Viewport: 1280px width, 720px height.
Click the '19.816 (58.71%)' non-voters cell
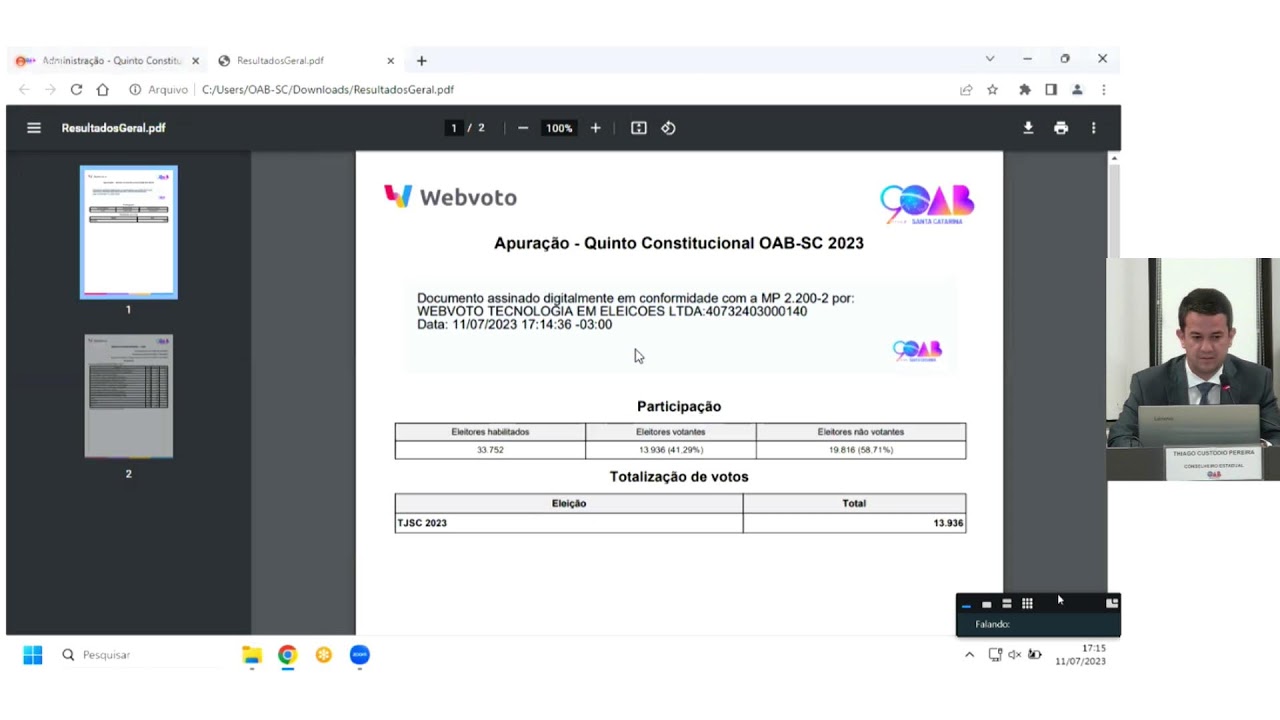click(x=861, y=450)
